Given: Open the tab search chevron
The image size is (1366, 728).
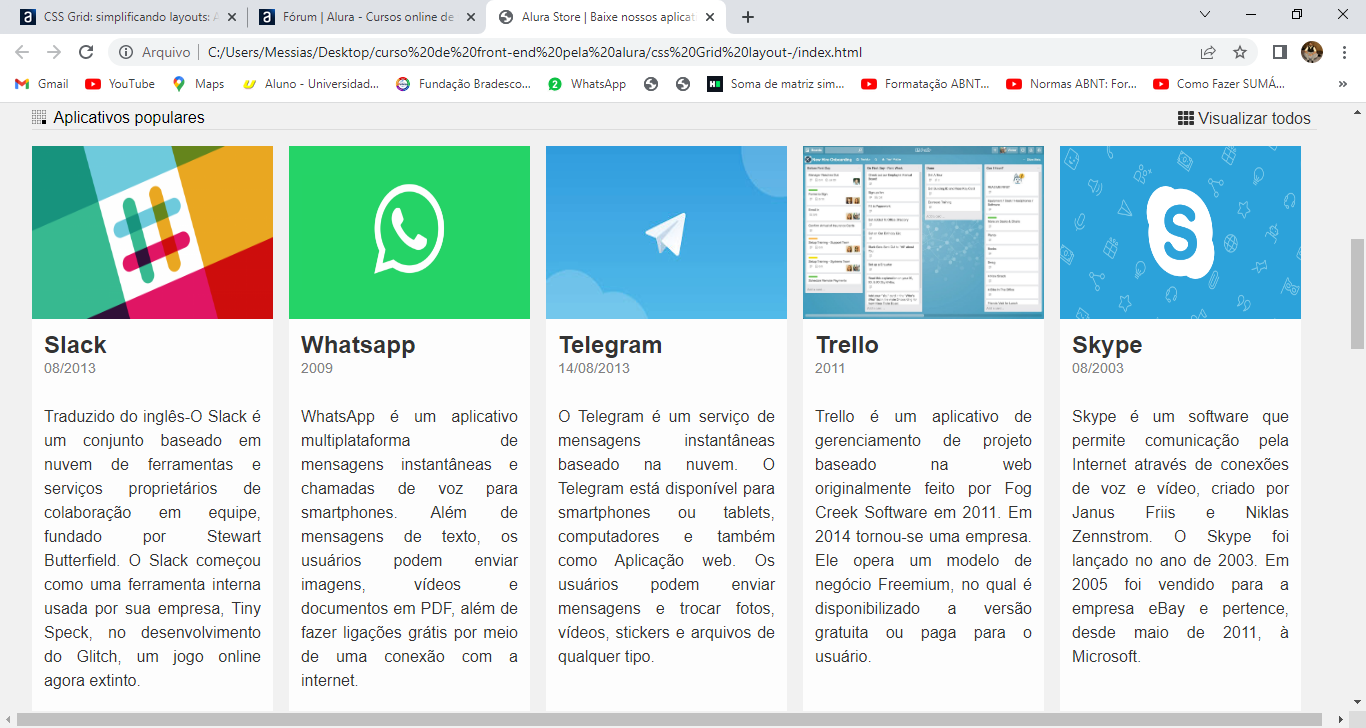Looking at the screenshot, I should click(x=1205, y=14).
